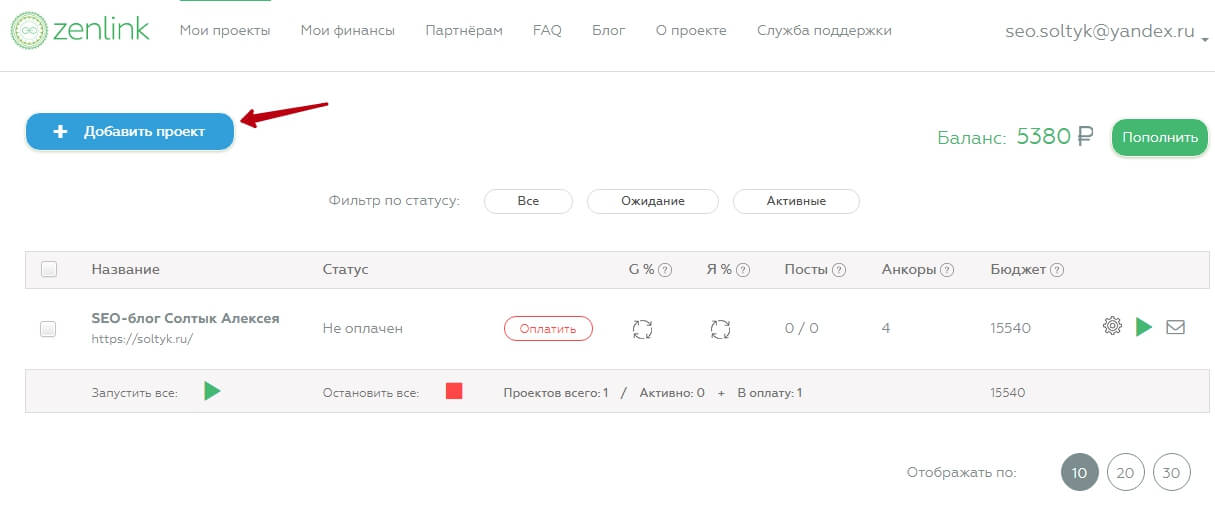Click the В оплату: 1 summary text
This screenshot has width=1215, height=507.
coord(769,393)
